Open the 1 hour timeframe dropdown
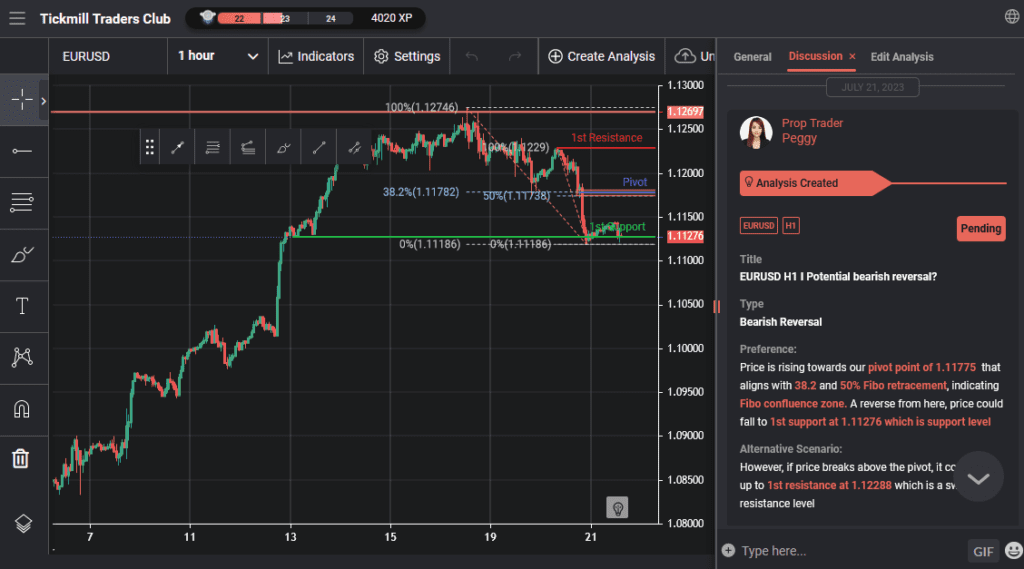 coord(217,56)
